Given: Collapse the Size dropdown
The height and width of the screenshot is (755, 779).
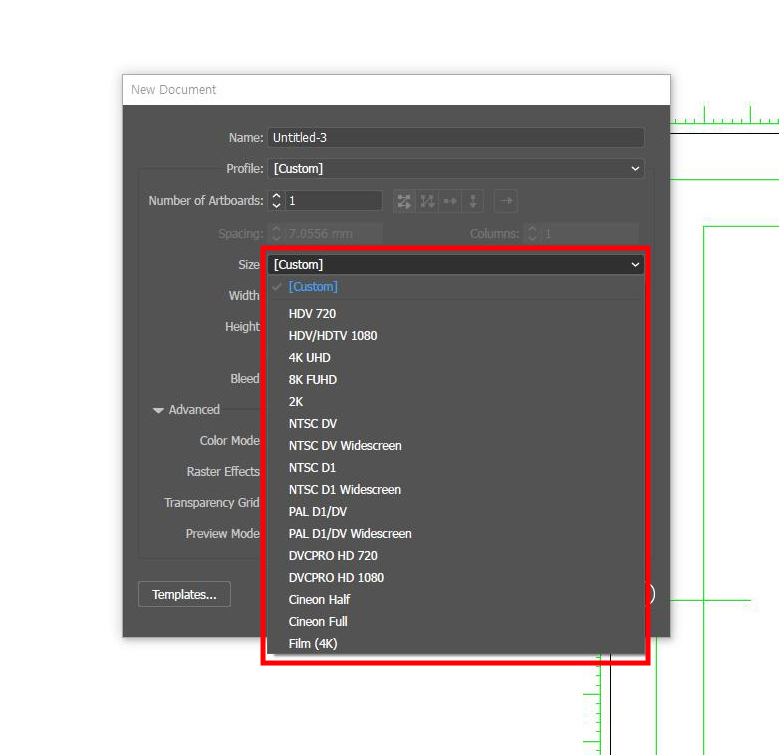Looking at the screenshot, I should tap(456, 265).
